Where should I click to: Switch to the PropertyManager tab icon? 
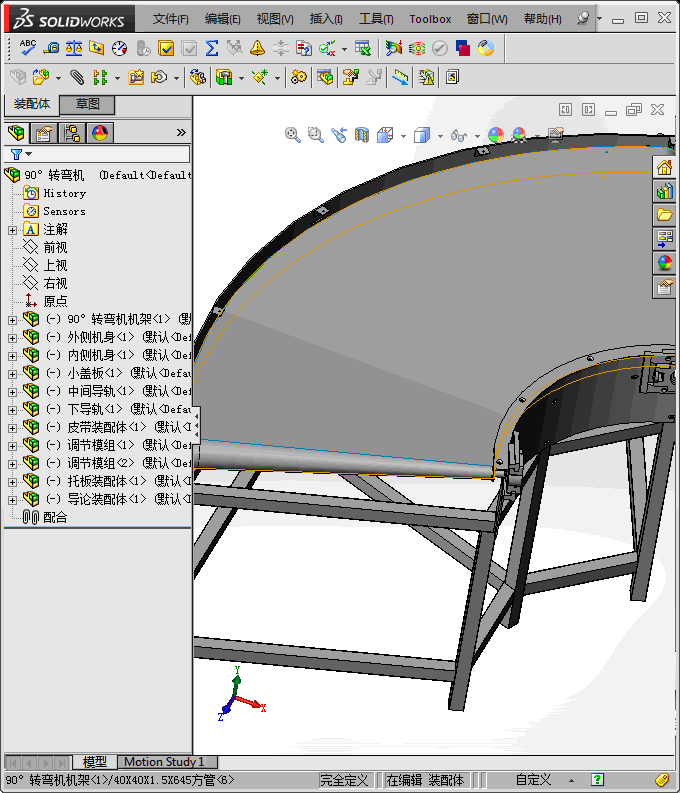(44, 133)
